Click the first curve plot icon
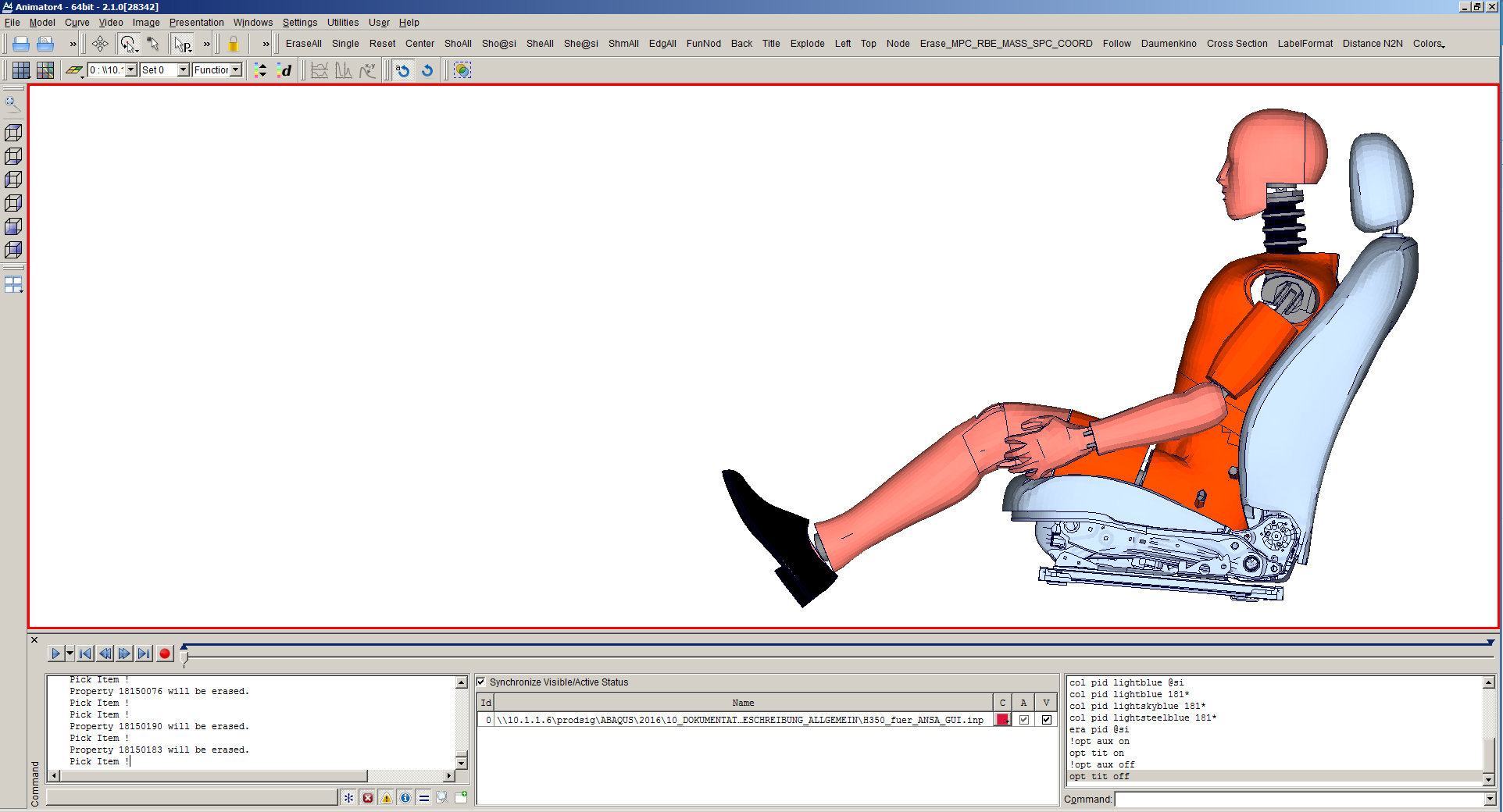Screen dimensions: 1503x812 (x=320, y=70)
